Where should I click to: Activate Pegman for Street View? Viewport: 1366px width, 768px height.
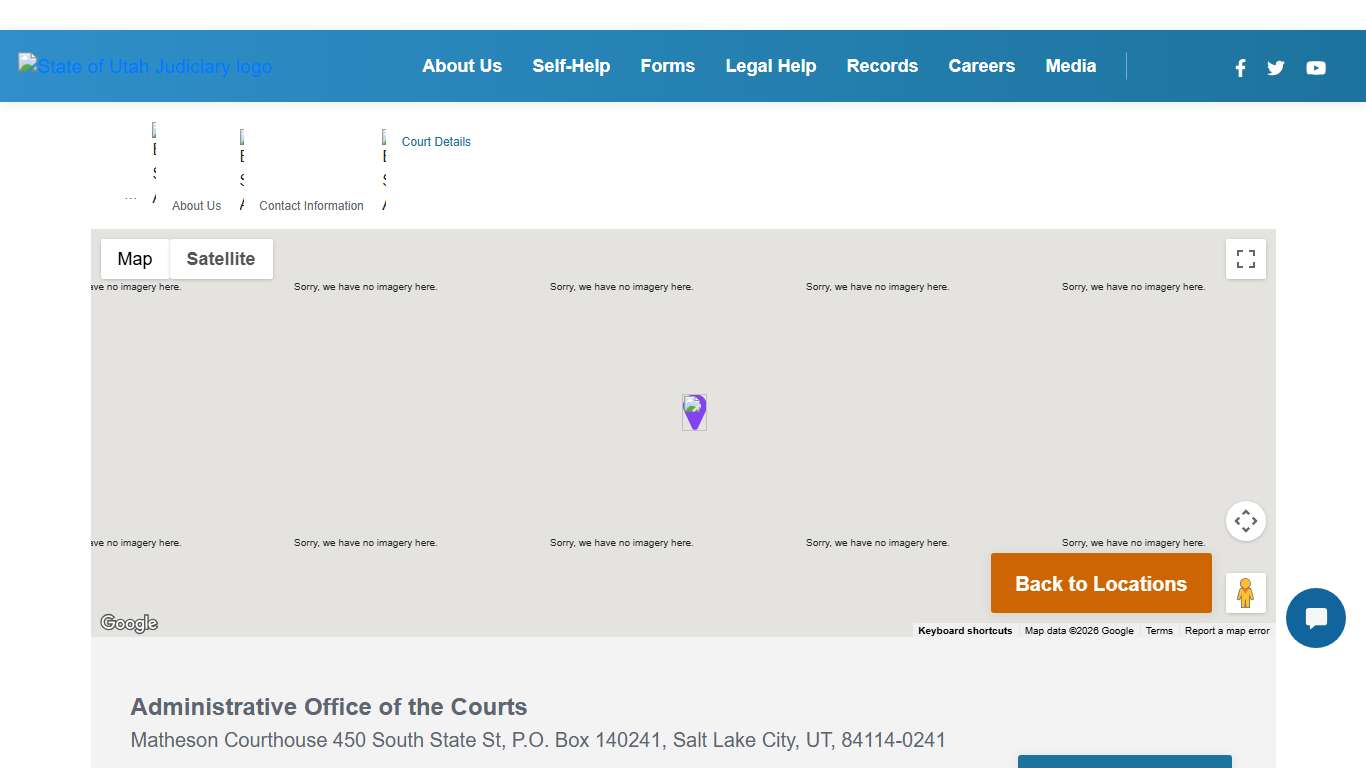pos(1246,592)
